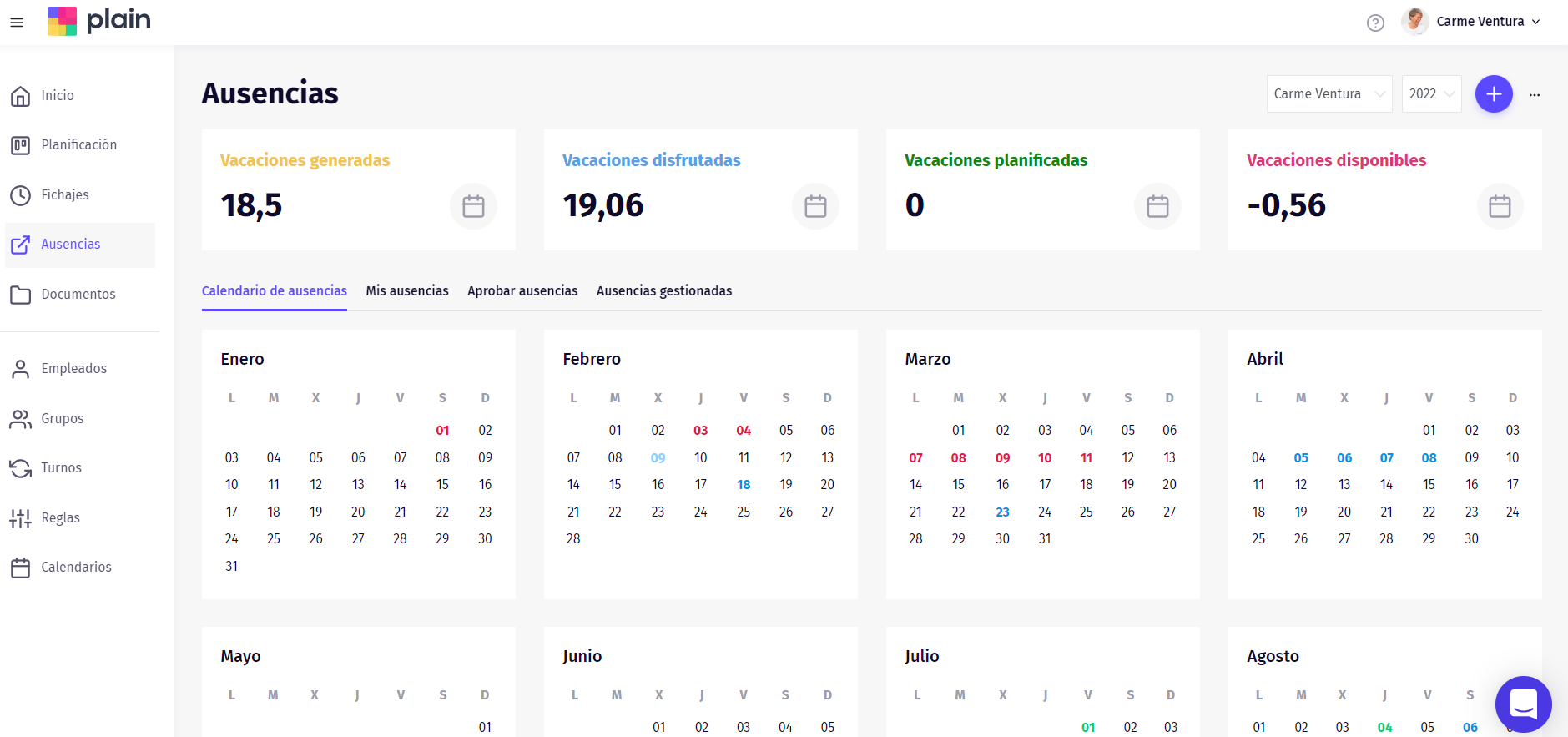Click the Grupos people icon

[21, 419]
